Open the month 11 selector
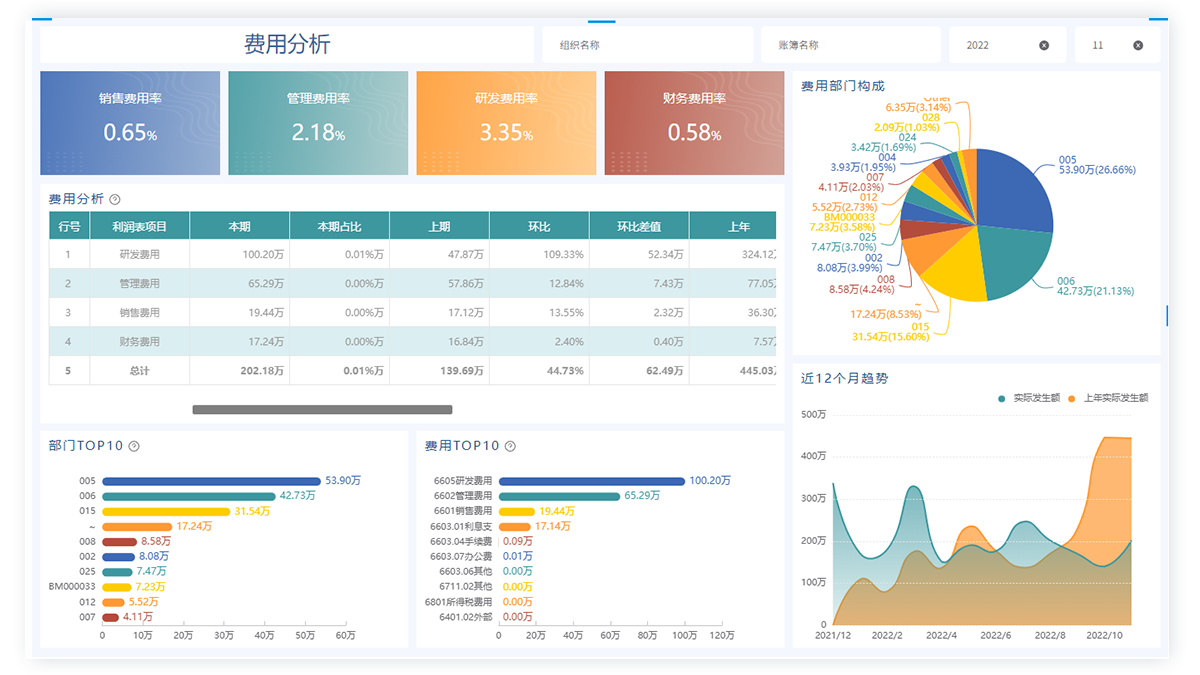 [1117, 45]
